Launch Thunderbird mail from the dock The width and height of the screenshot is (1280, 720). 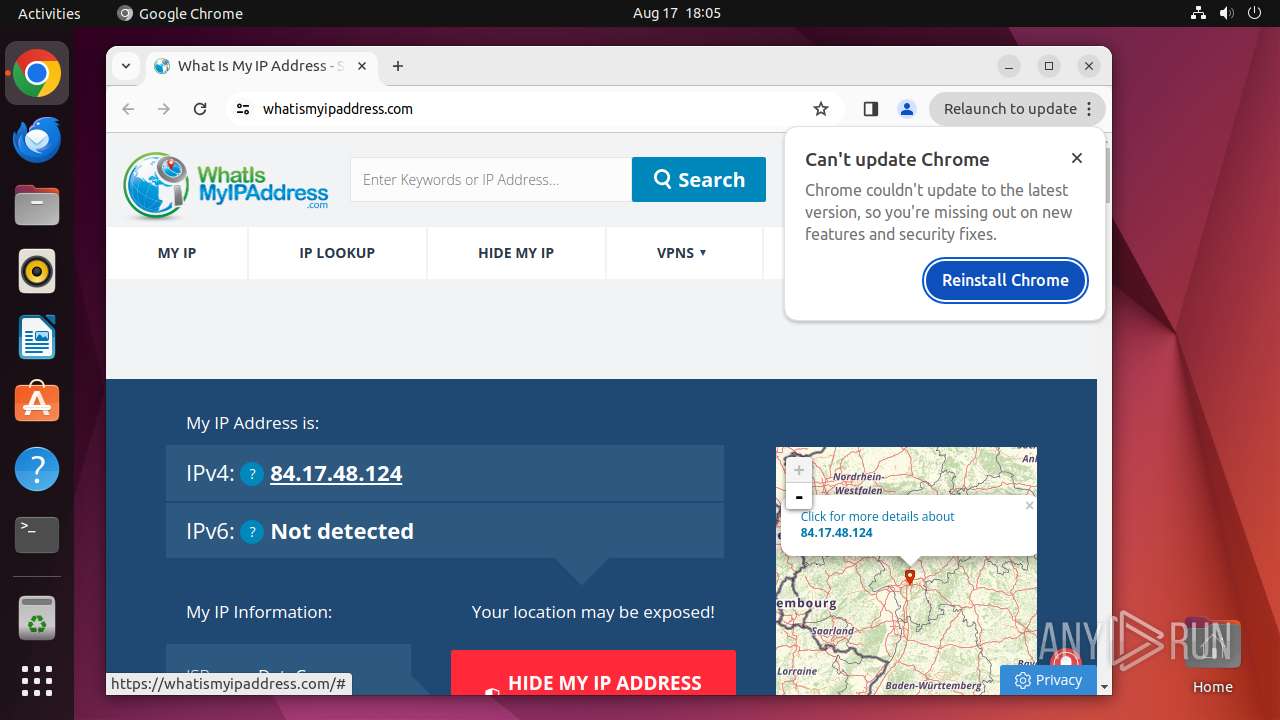point(37,139)
